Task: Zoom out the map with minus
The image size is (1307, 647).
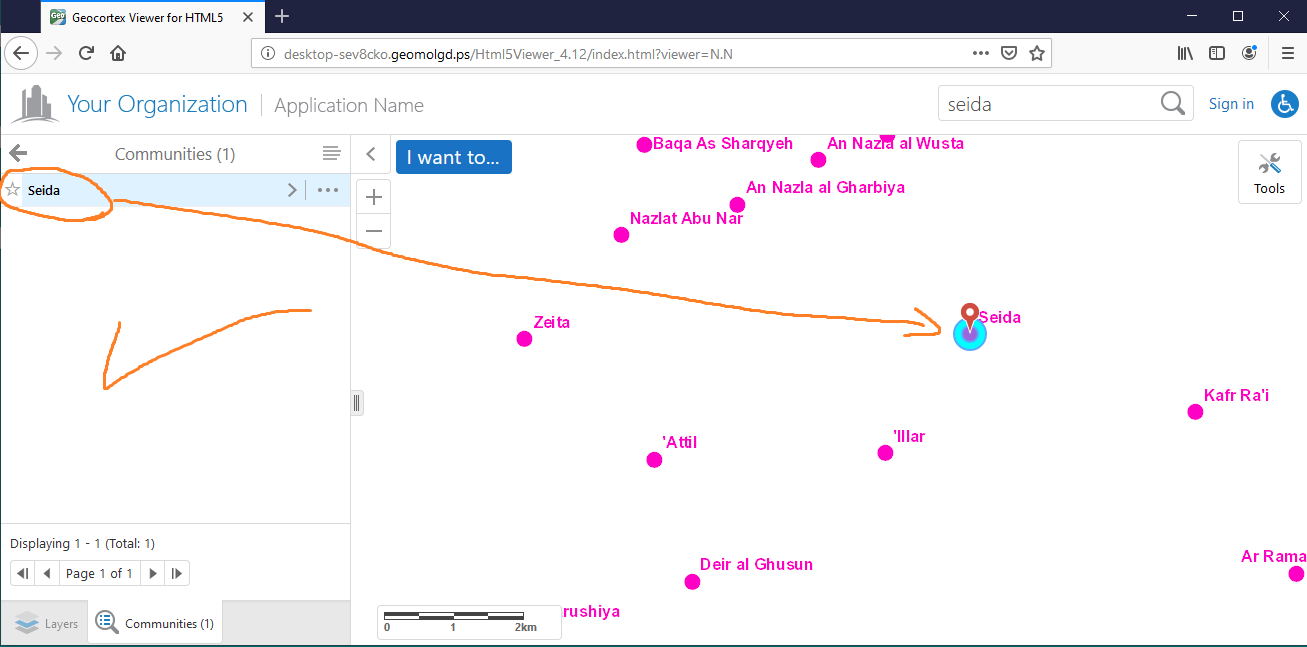Action: pyautogui.click(x=374, y=231)
